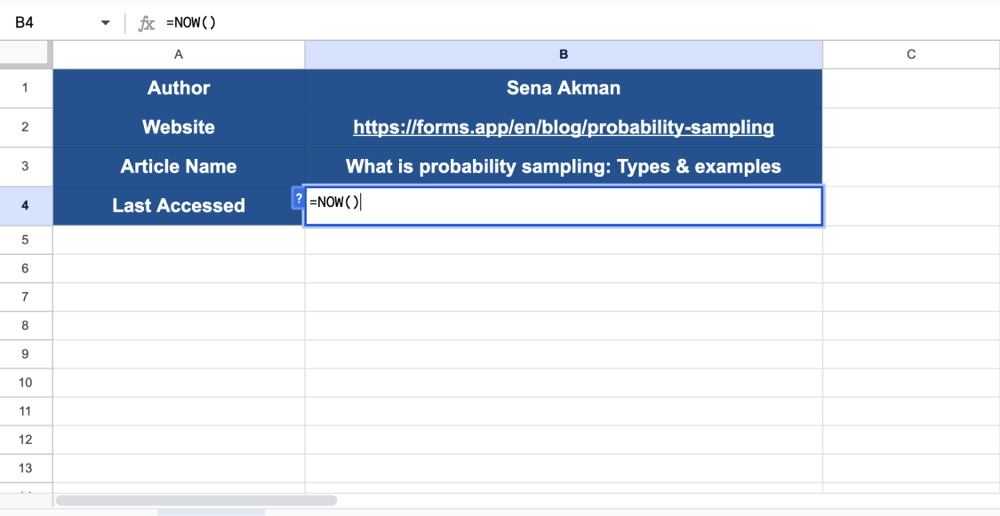Screen dimensions: 1000x516
Task: Open the name box dropdown arrow
Action: click(105, 23)
